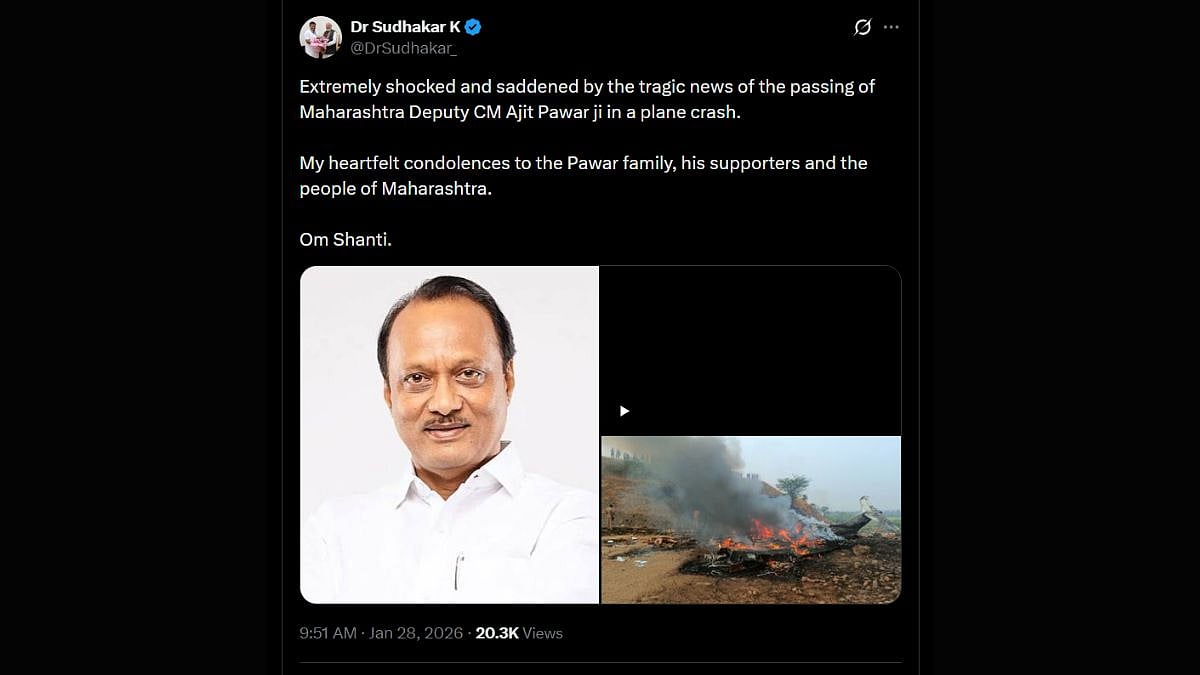This screenshot has height=675, width=1200.
Task: Click the blue verified badge
Action: (473, 27)
